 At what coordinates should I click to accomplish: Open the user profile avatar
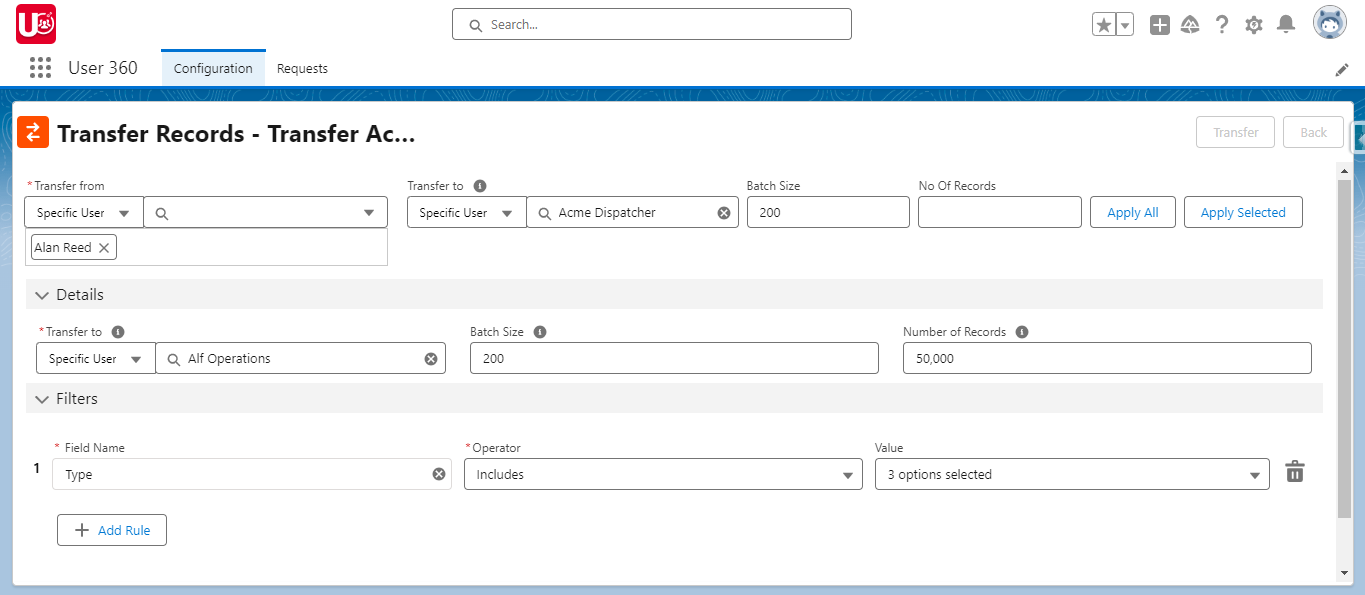click(x=1330, y=23)
